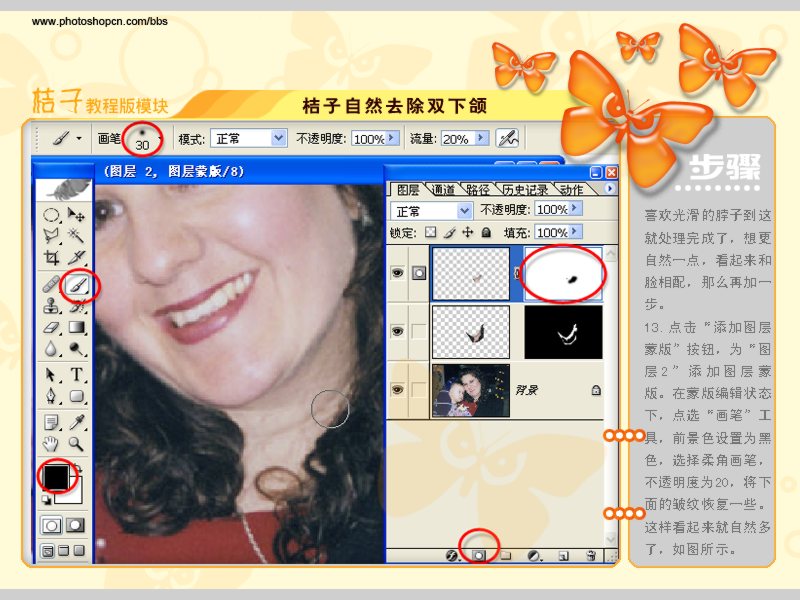Select the Eyedropper tool
Image resolution: width=800 pixels, height=600 pixels.
coord(77,422)
